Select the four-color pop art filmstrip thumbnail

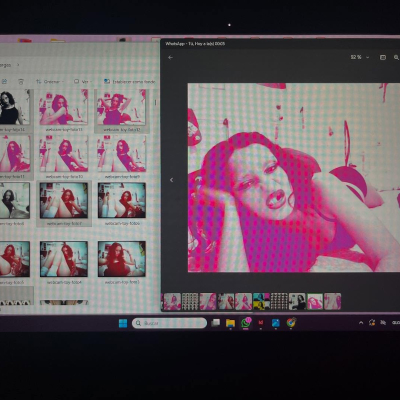pos(261,301)
